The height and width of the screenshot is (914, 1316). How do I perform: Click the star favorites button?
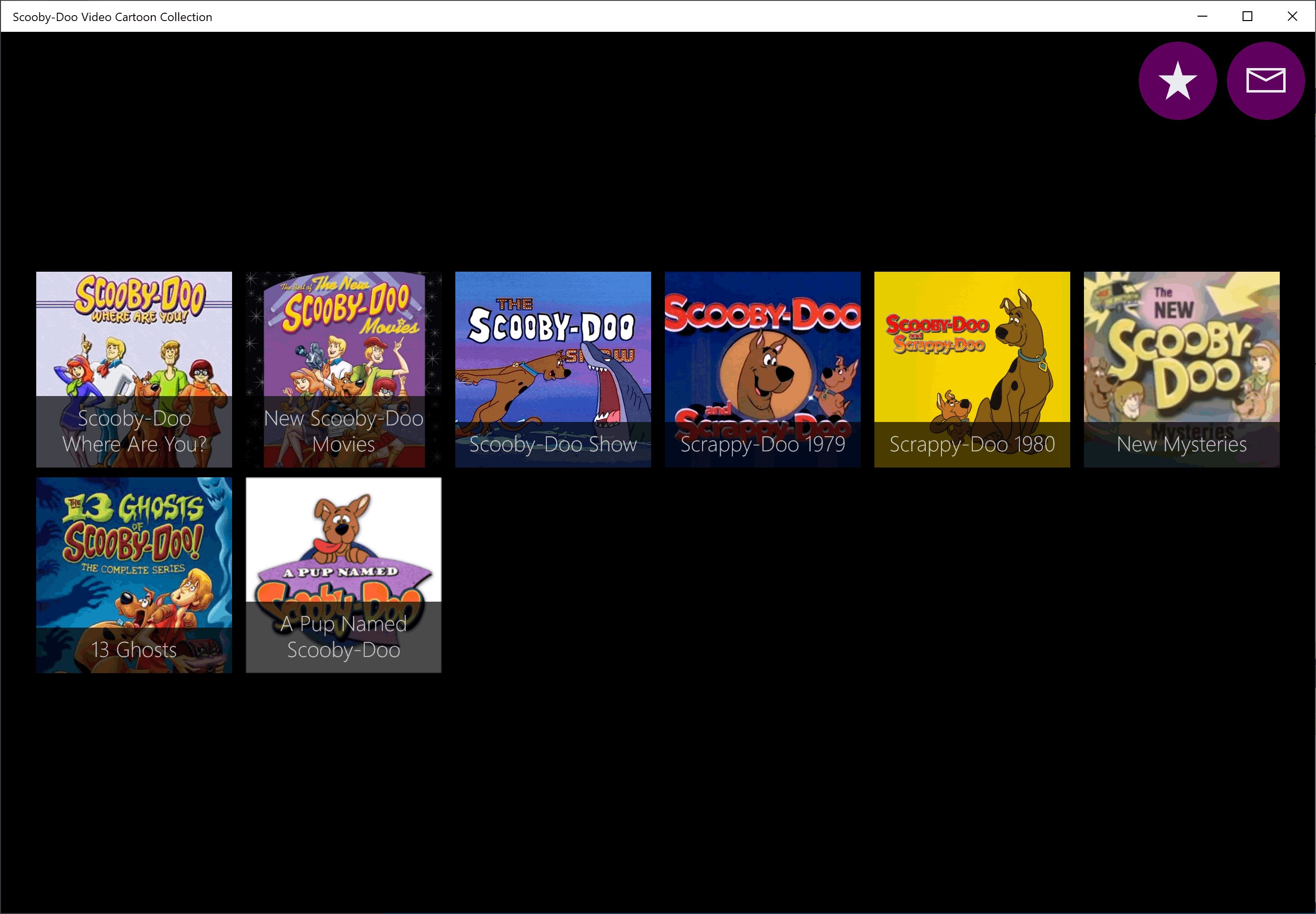[x=1177, y=81]
